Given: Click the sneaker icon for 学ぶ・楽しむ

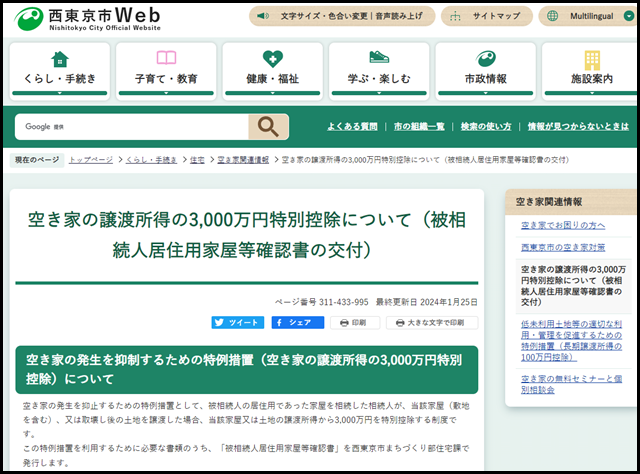Looking at the screenshot, I should 379,57.
